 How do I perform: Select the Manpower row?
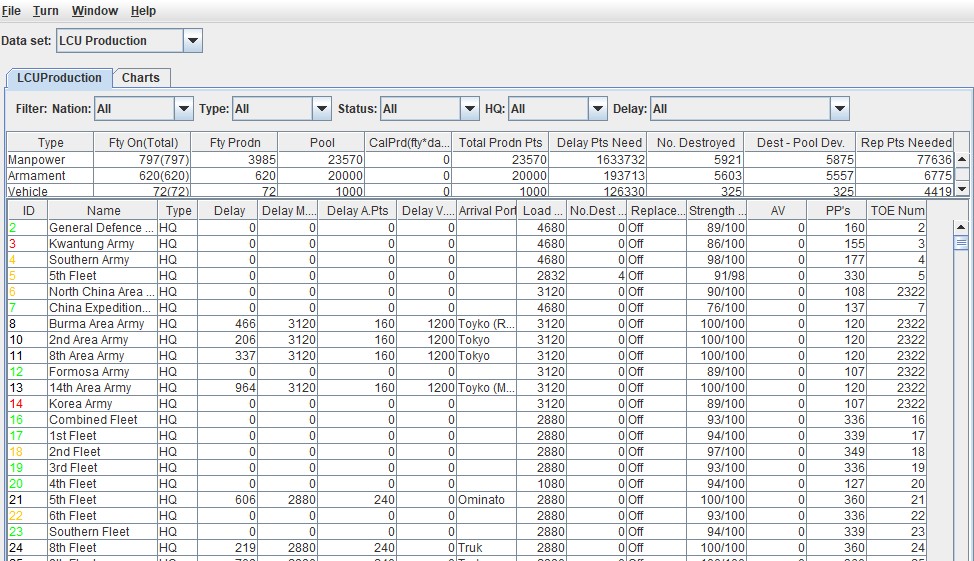coord(480,160)
